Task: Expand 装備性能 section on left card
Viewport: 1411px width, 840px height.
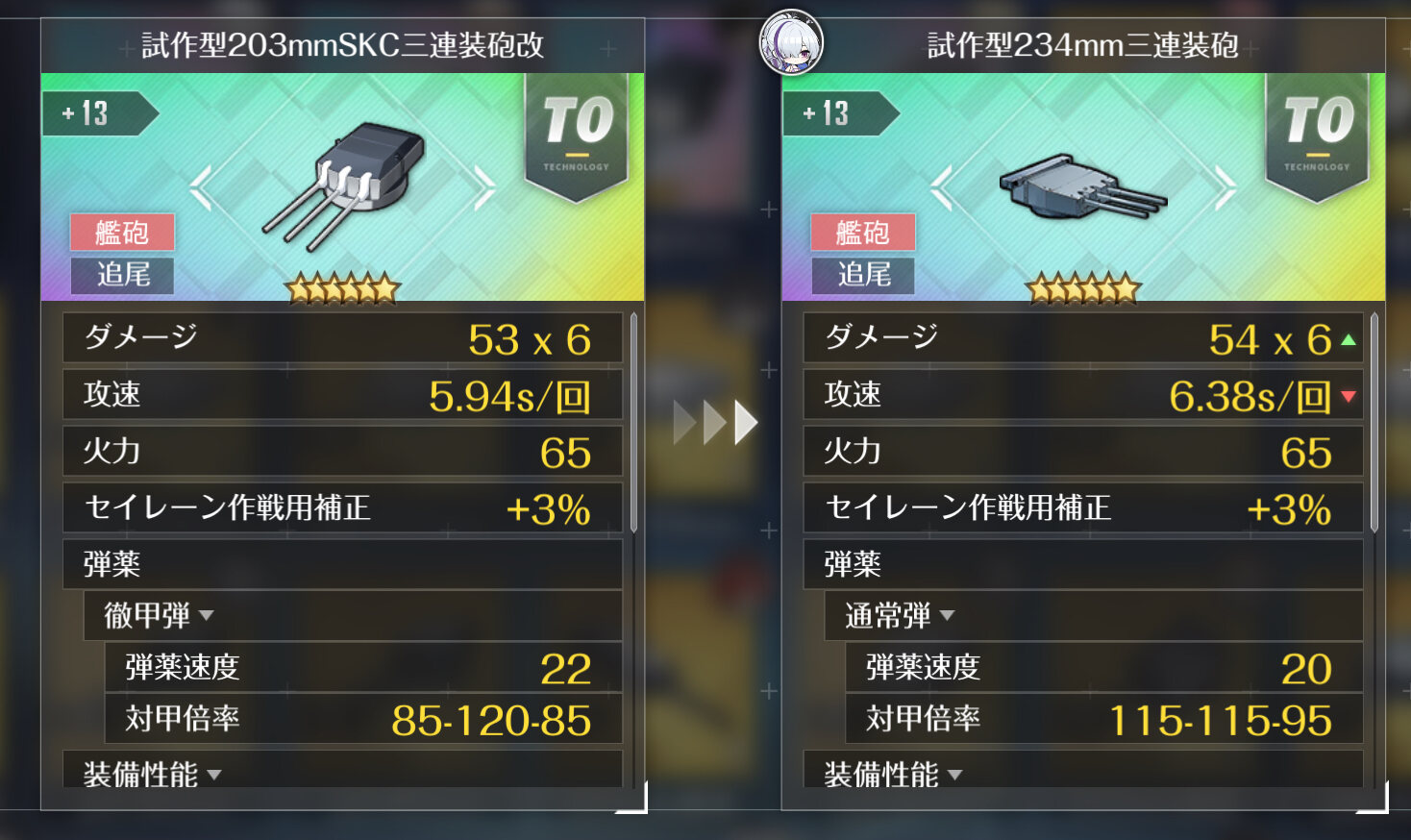Action: 152,774
